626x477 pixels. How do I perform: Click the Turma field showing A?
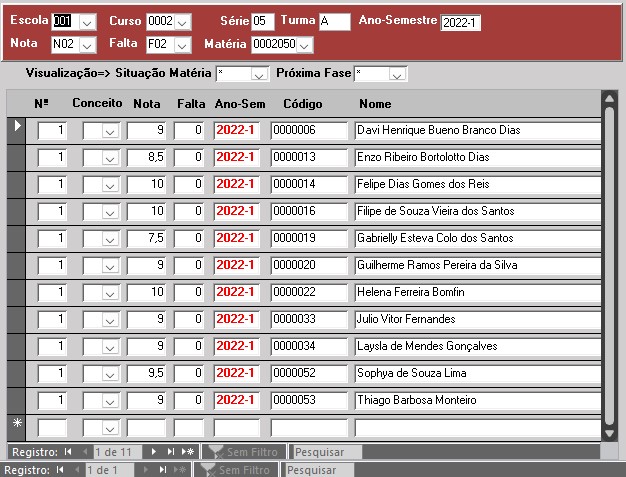tap(335, 22)
